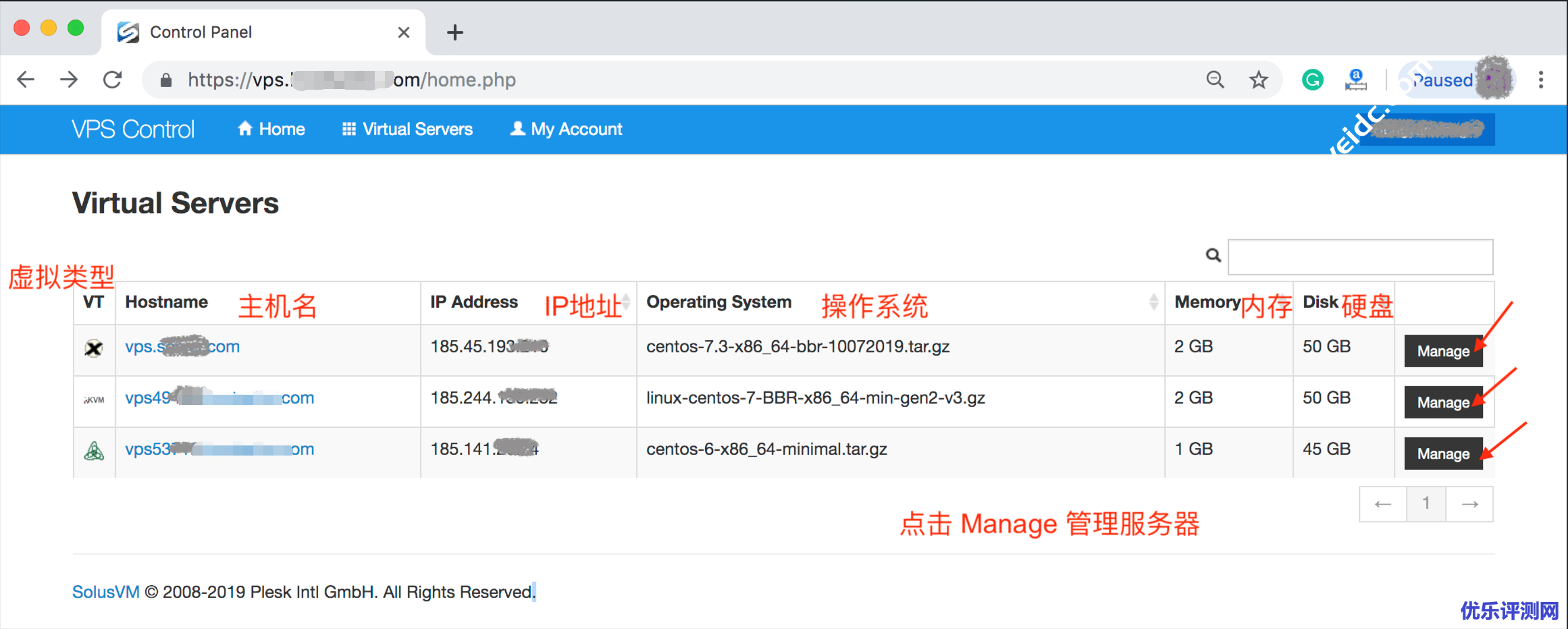Click the macOS green fullscreen button

click(x=76, y=28)
